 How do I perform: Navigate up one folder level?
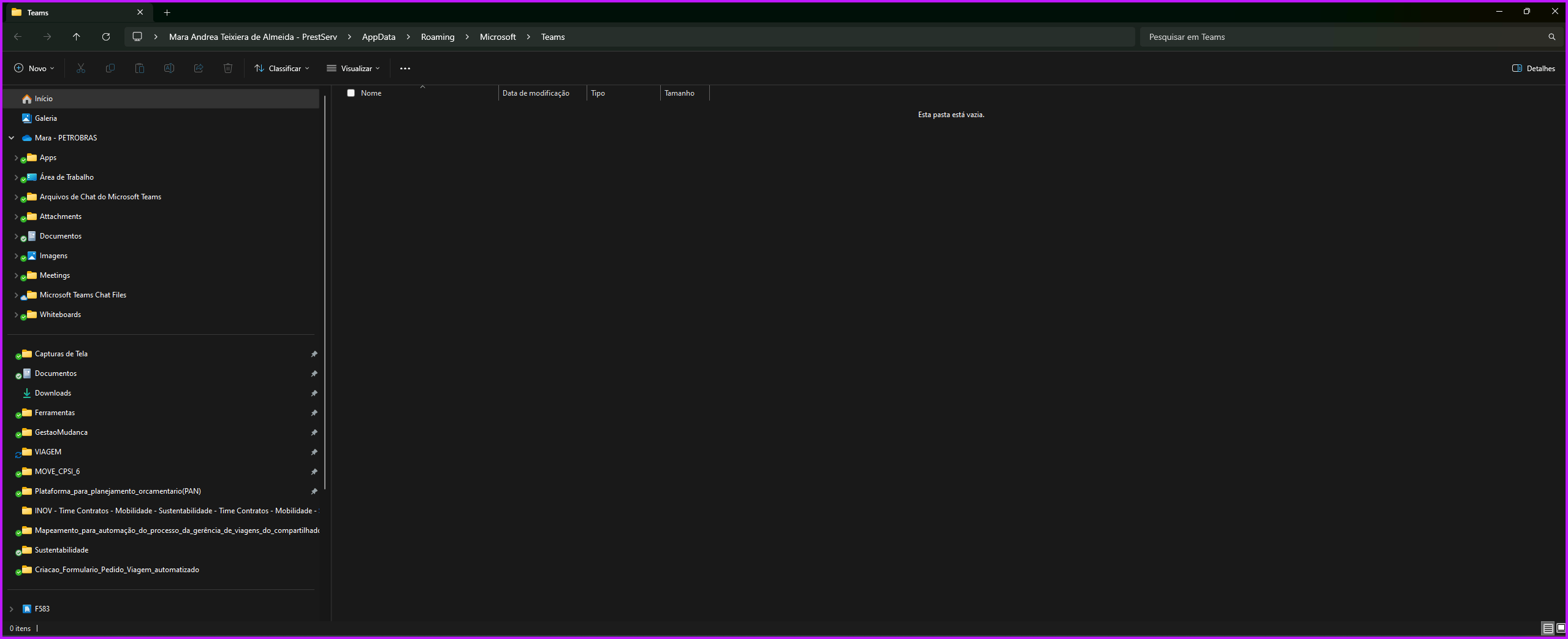coord(77,37)
